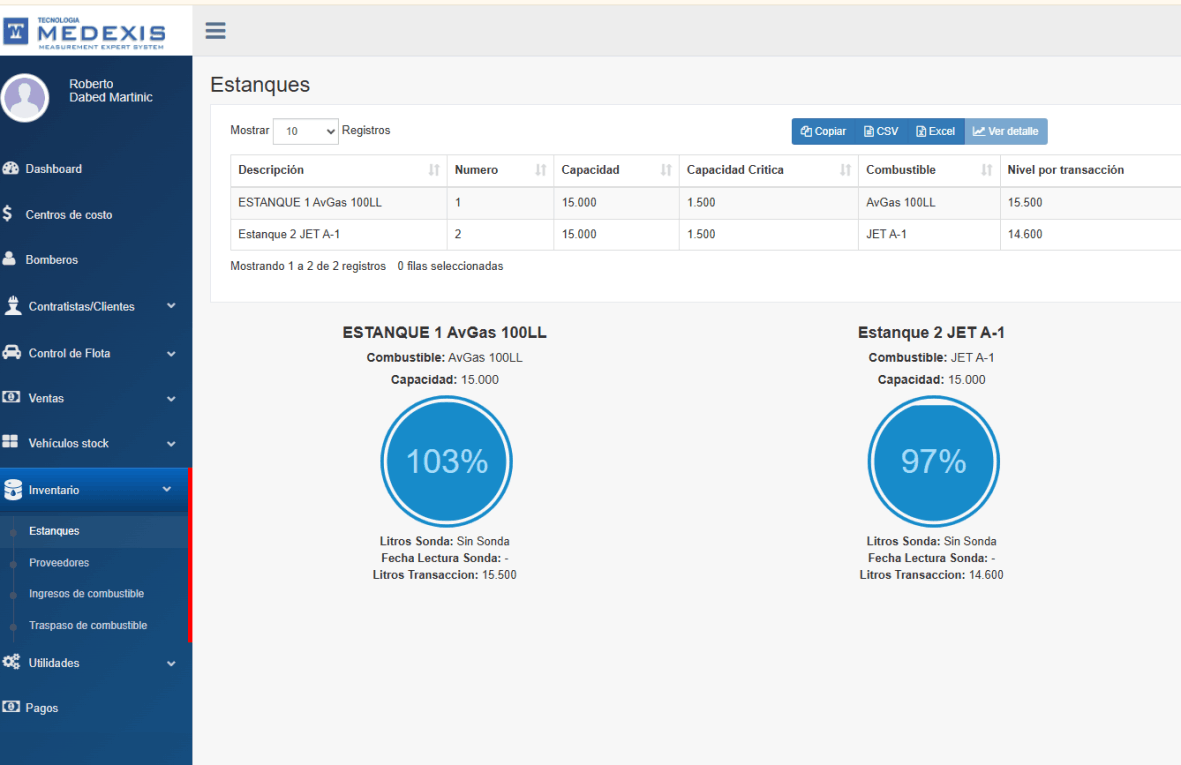1181x765 pixels.
Task: Click the 103% gauge for ESTANQUE 1
Action: pos(446,461)
